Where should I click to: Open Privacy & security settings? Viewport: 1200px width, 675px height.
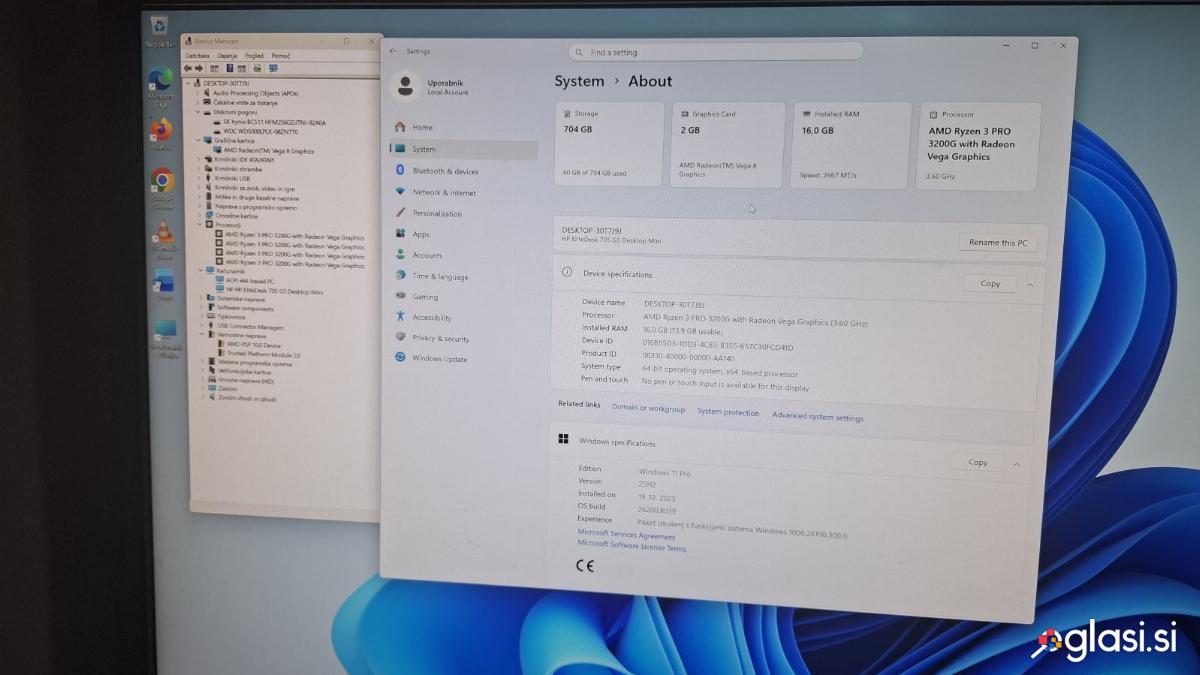[x=440, y=338]
